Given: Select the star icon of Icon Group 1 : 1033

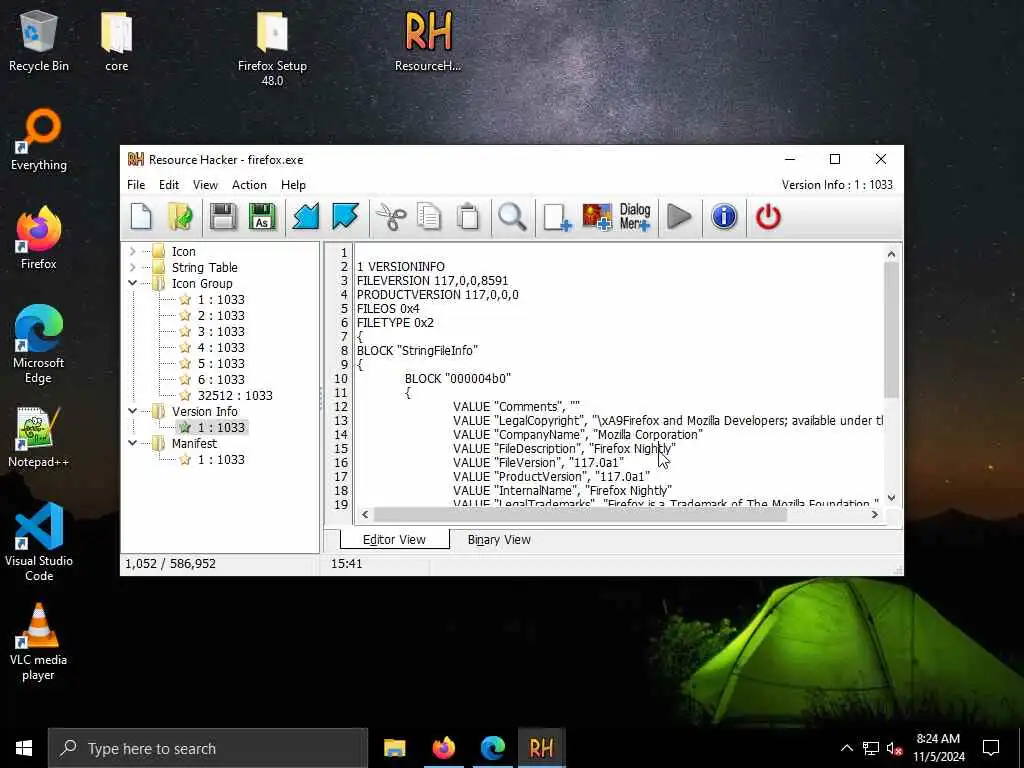Looking at the screenshot, I should point(185,300).
